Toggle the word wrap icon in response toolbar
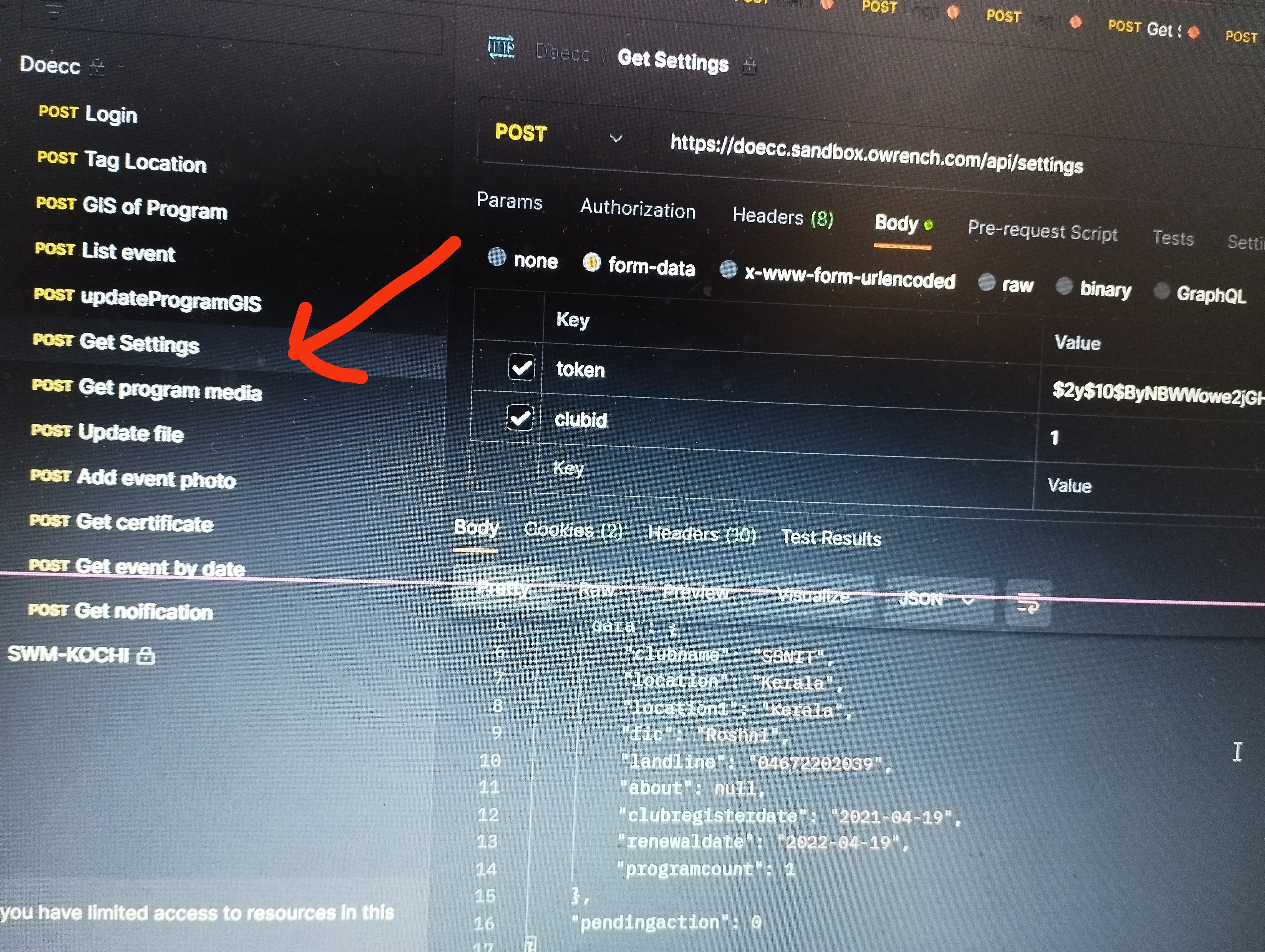Viewport: 1265px width, 952px height. (x=1028, y=603)
